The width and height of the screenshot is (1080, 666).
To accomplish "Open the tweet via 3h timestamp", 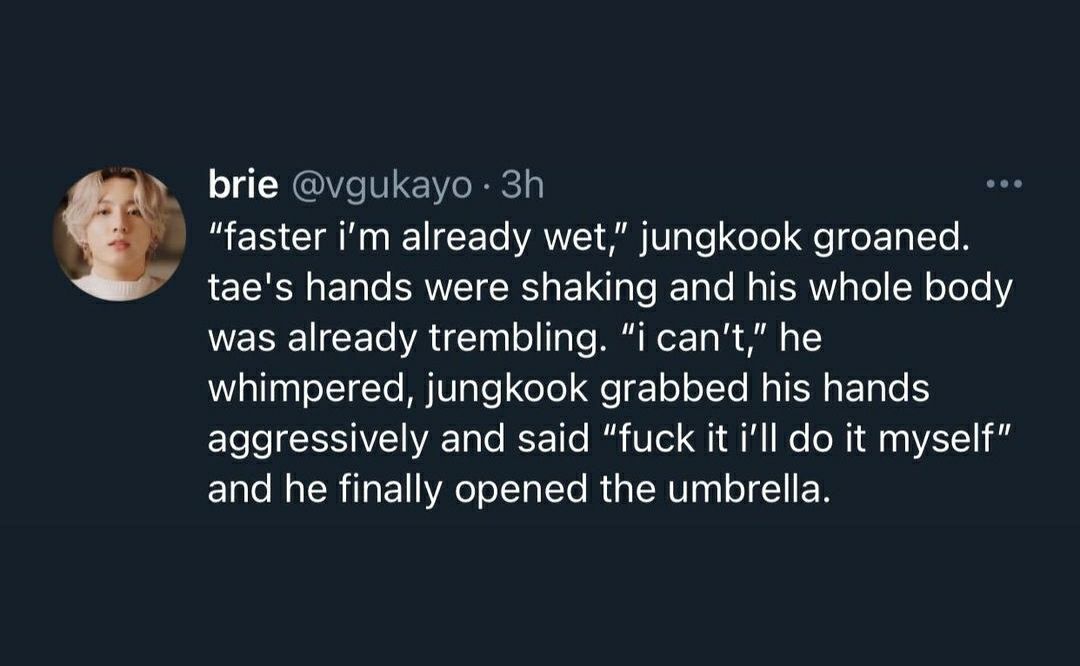I will [522, 185].
